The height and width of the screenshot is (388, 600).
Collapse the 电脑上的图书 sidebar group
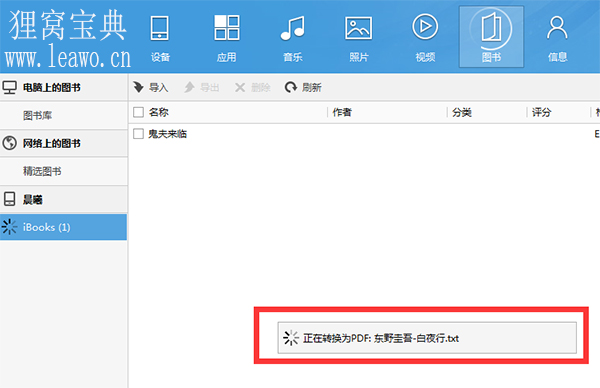[64, 88]
